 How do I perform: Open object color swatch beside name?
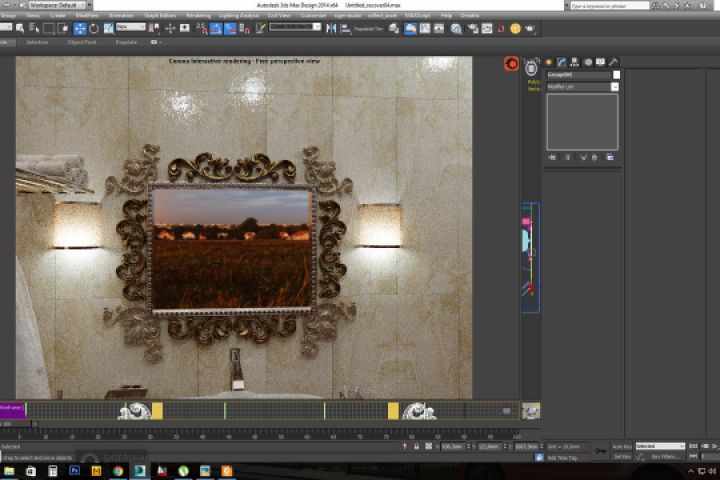616,74
